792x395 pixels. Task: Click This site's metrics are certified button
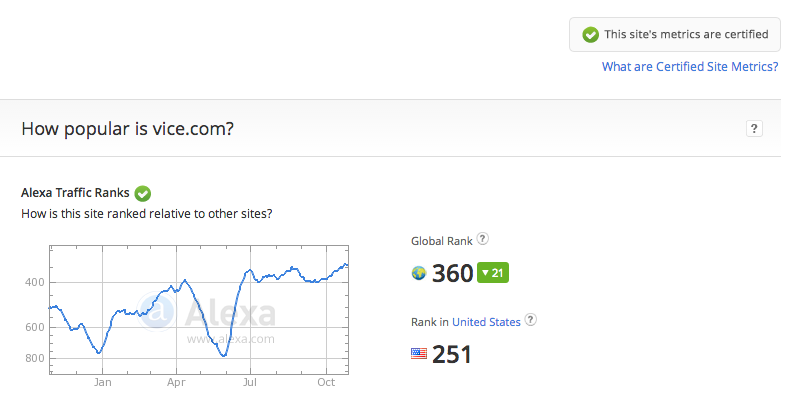[x=675, y=35]
